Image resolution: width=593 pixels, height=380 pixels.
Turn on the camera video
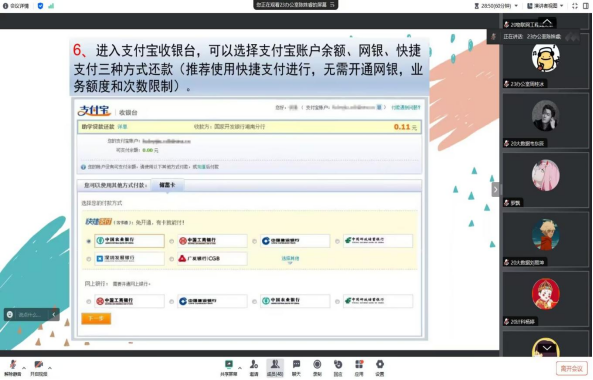pos(39,368)
